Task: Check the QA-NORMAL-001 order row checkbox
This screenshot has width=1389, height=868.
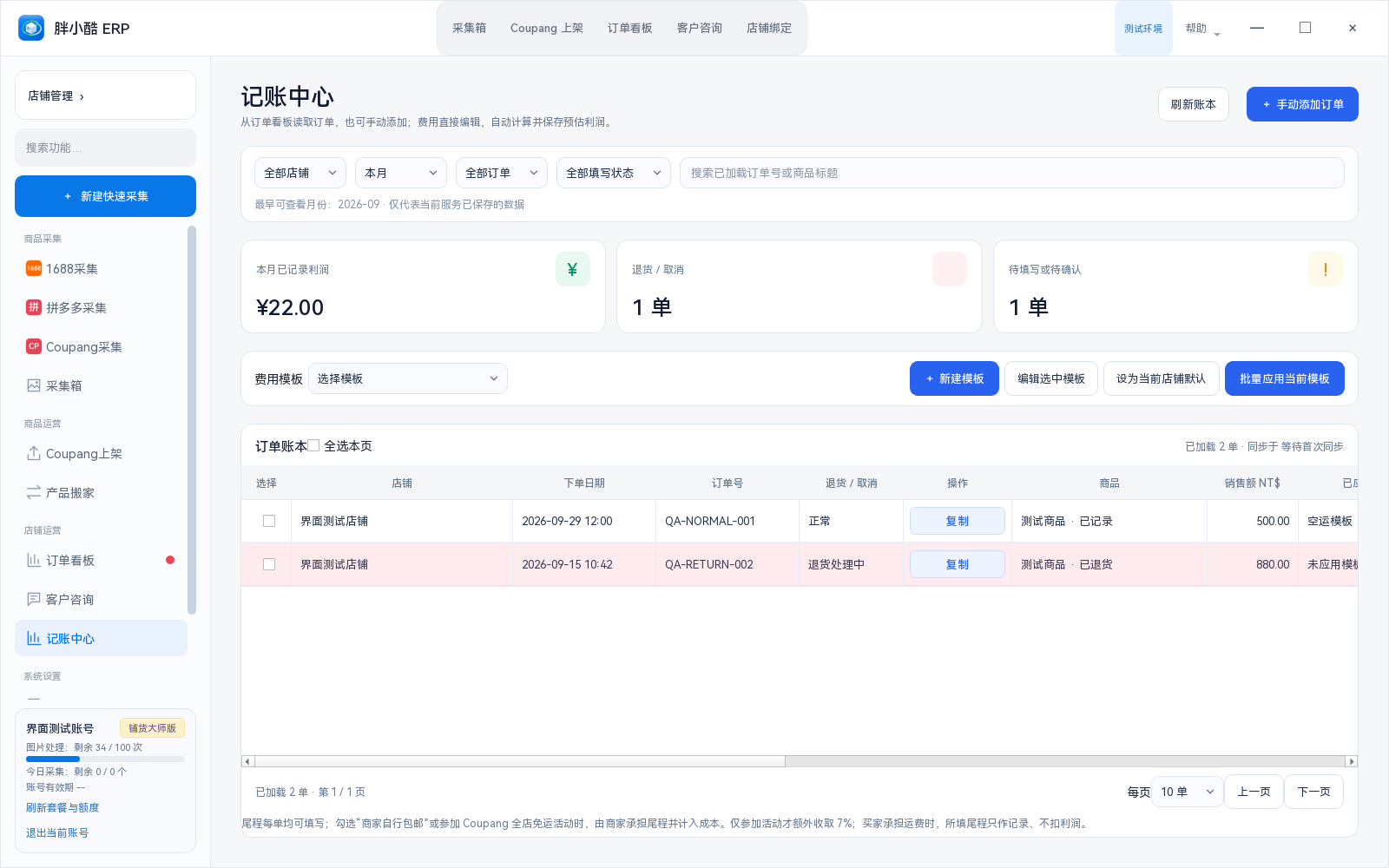Action: click(x=269, y=521)
